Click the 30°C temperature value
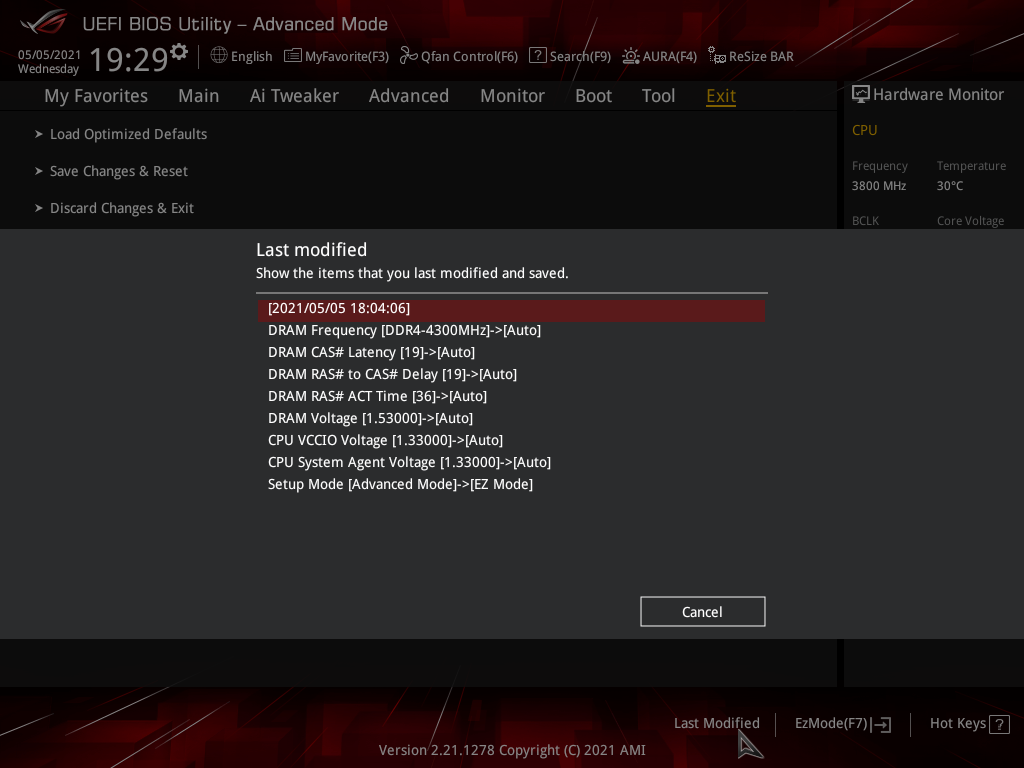The width and height of the screenshot is (1024, 768). (x=950, y=186)
